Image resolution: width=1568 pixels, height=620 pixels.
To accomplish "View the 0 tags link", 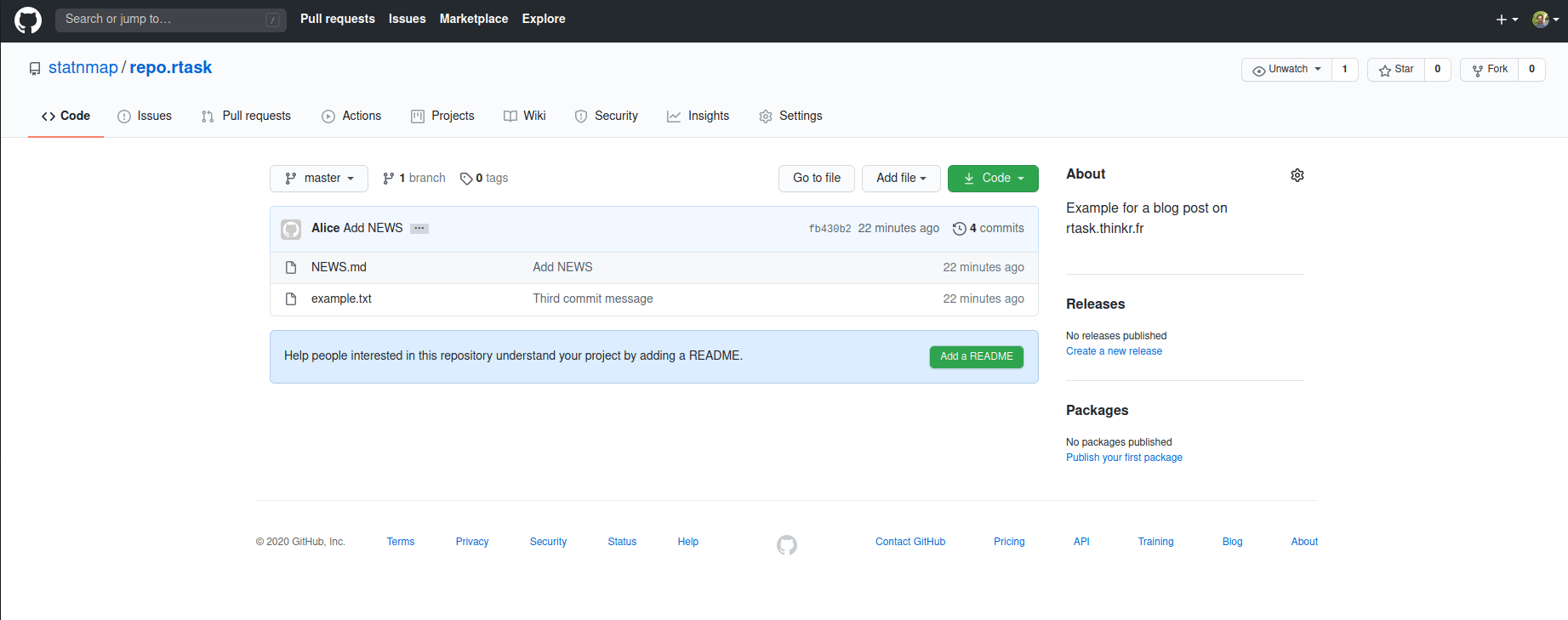I will click(484, 179).
